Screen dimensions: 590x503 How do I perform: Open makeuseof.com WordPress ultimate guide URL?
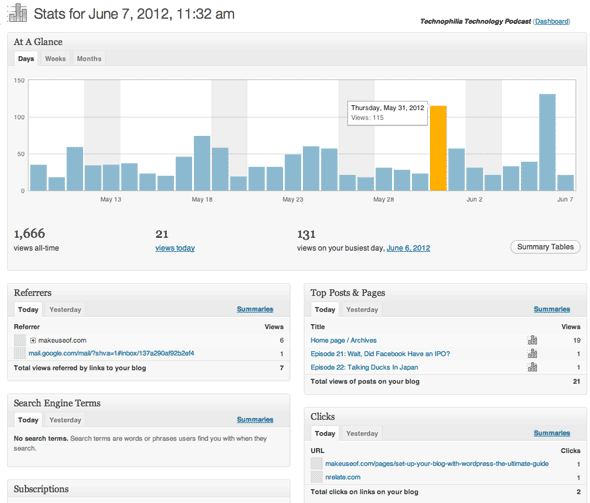point(437,463)
